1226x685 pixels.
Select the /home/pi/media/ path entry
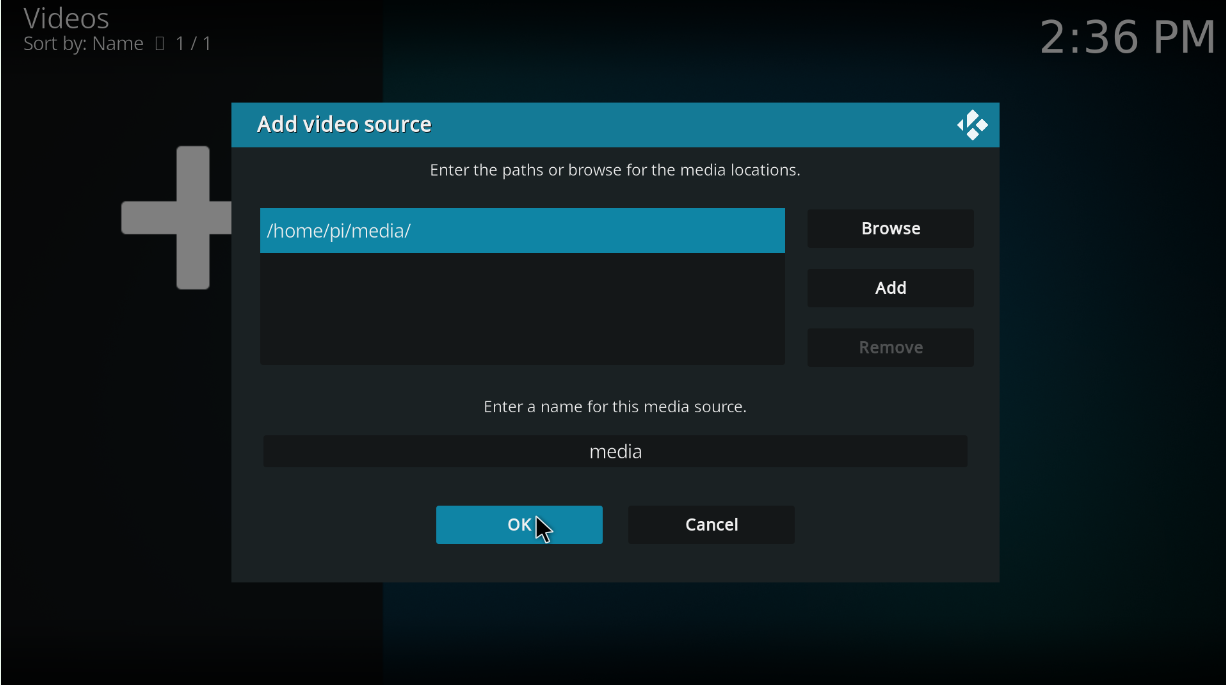pos(521,231)
